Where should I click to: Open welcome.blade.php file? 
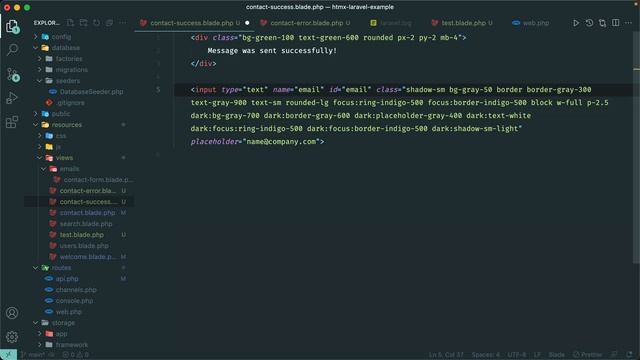tap(87, 257)
